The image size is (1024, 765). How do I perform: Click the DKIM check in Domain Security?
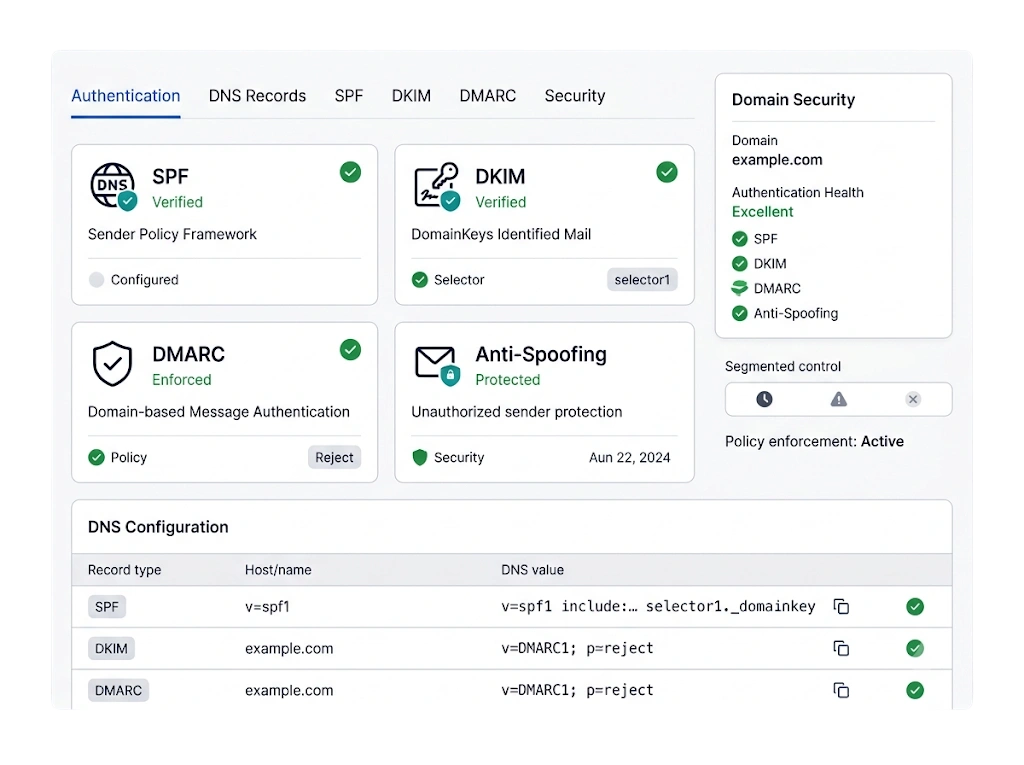[739, 264]
